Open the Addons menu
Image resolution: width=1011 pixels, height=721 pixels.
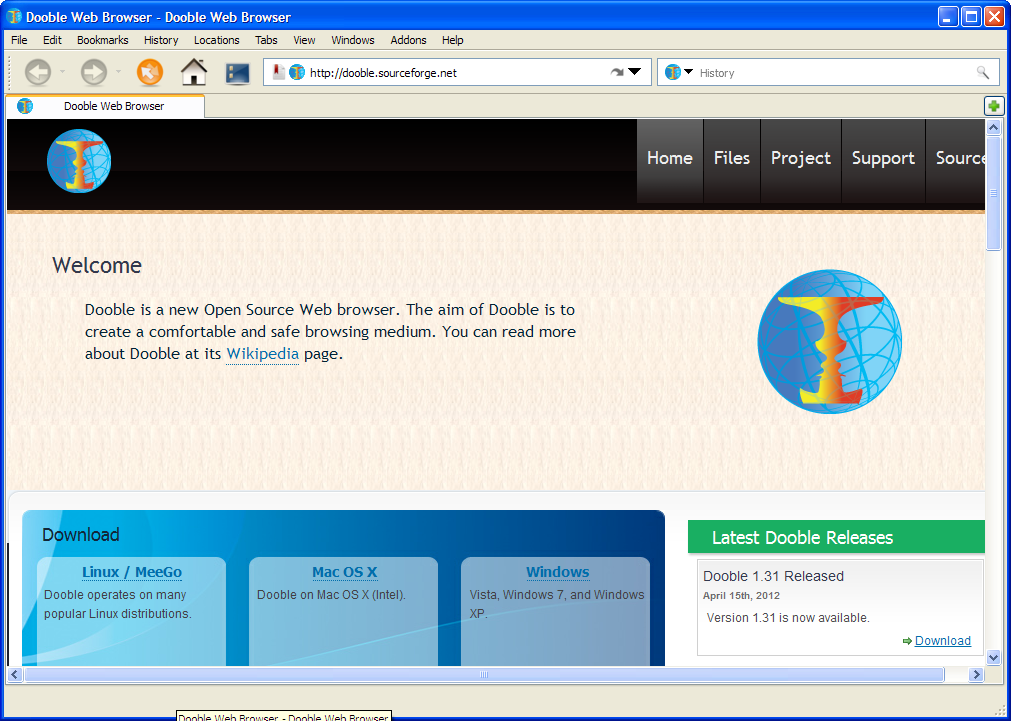408,40
